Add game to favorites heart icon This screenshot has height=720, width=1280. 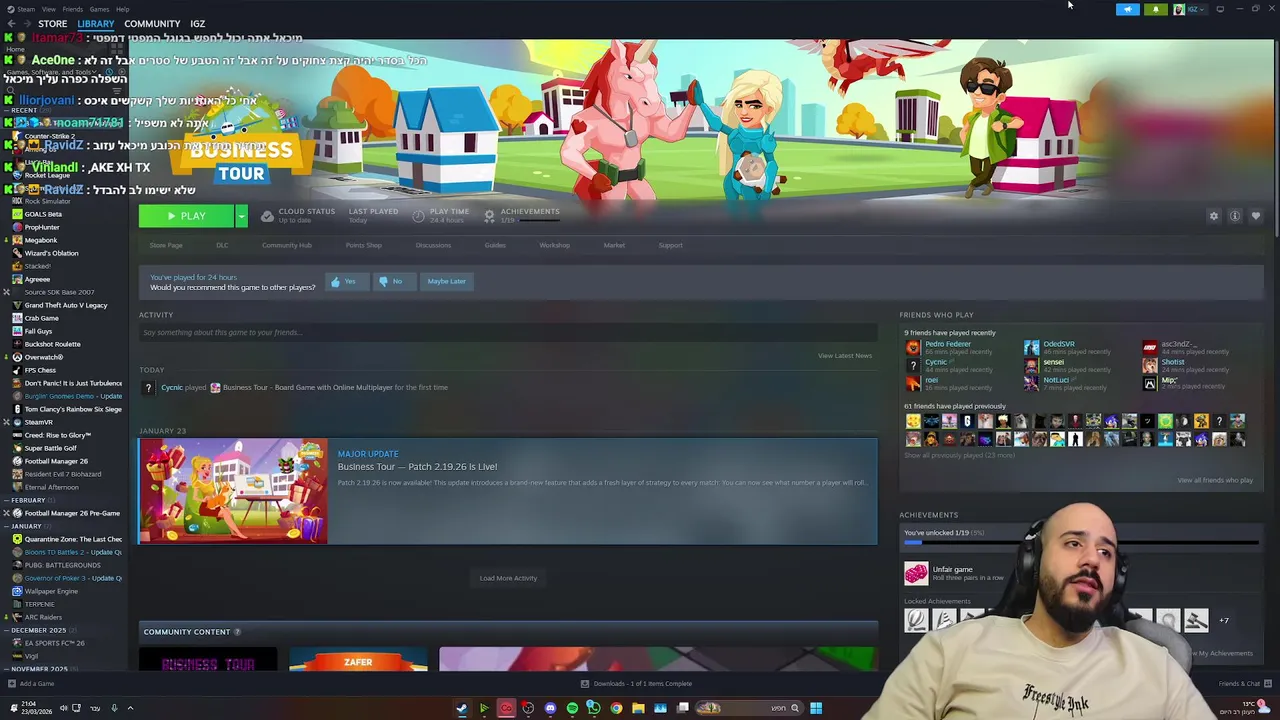tap(1256, 216)
